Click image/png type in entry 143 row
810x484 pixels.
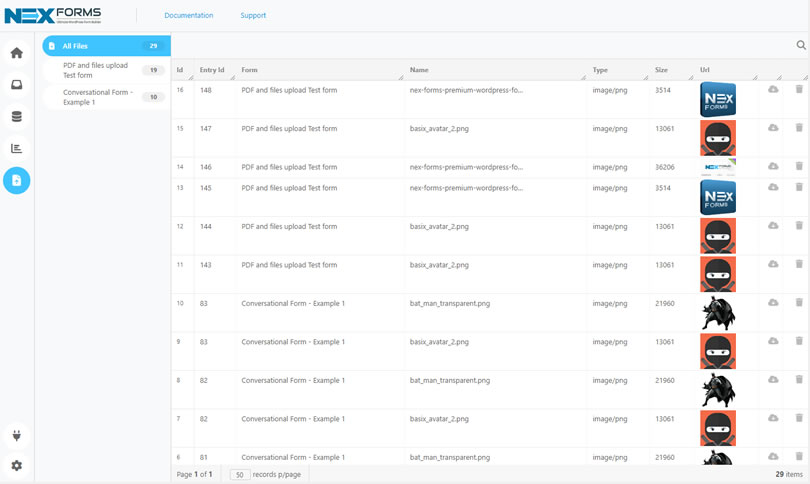(610, 264)
